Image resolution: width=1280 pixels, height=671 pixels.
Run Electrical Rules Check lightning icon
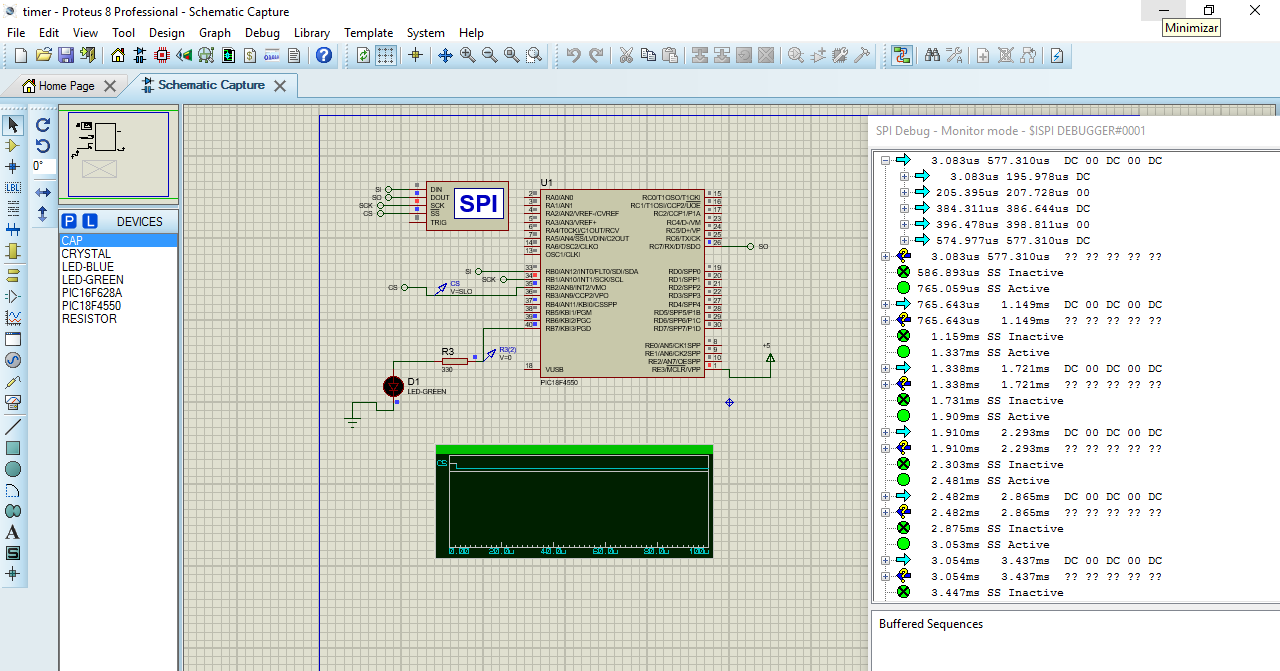point(1057,55)
